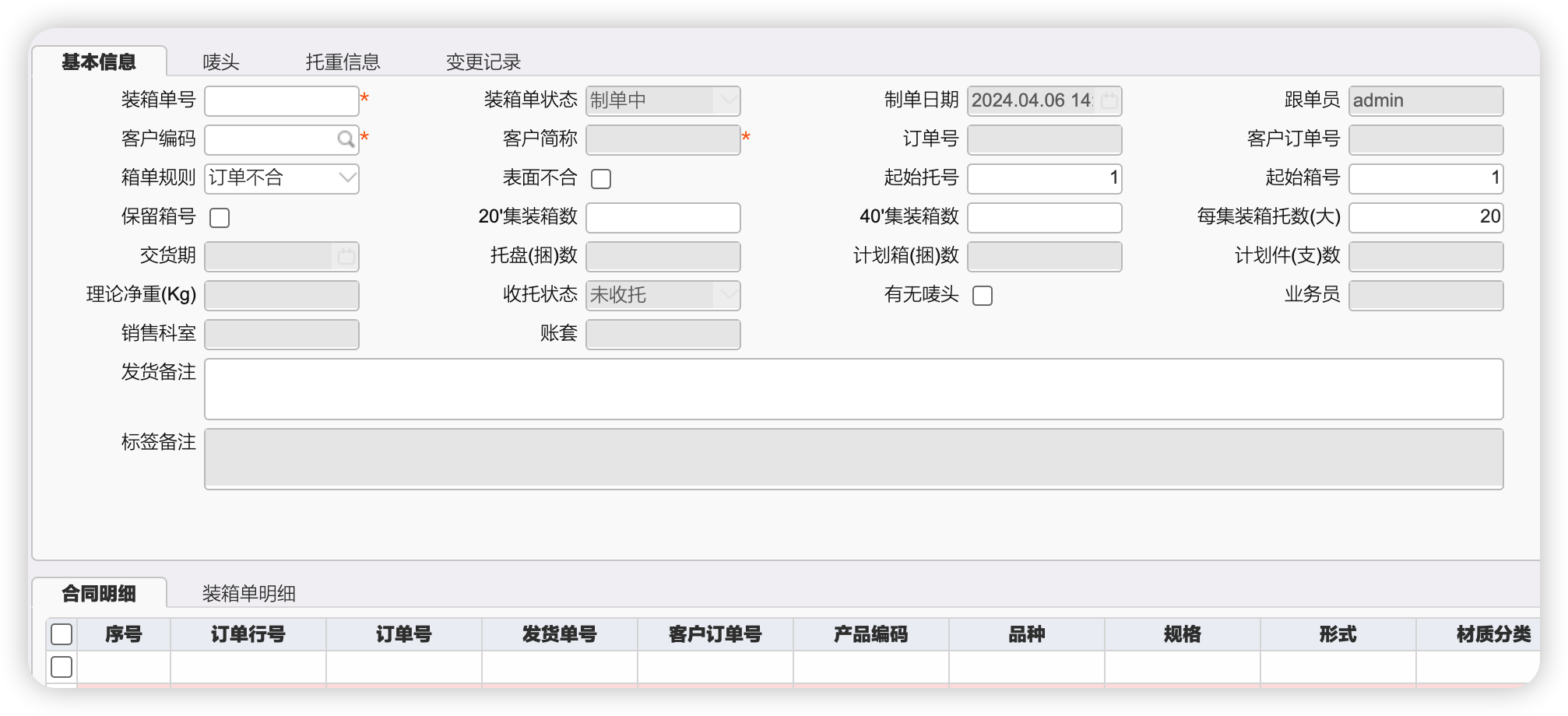
Task: Click the 订单号 column header in table
Action: (x=404, y=634)
